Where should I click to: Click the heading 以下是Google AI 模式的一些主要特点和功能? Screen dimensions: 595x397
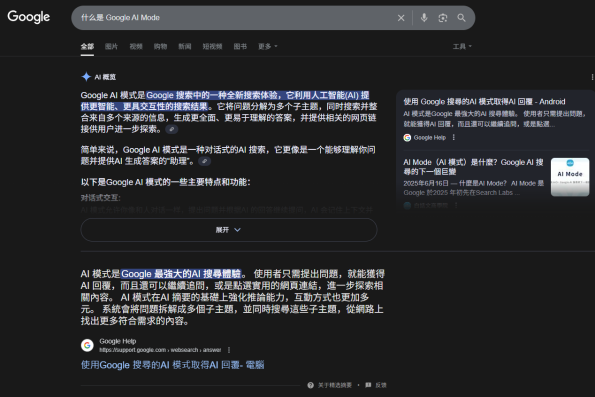tap(165, 182)
